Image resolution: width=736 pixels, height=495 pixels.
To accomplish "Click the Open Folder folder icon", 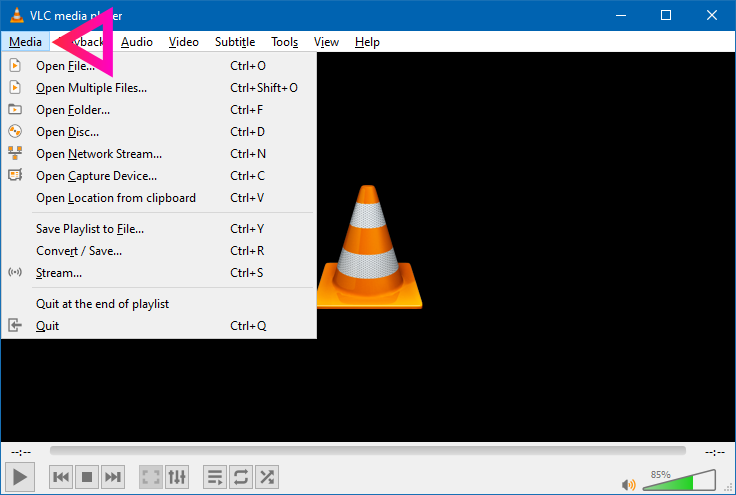I will click(15, 109).
